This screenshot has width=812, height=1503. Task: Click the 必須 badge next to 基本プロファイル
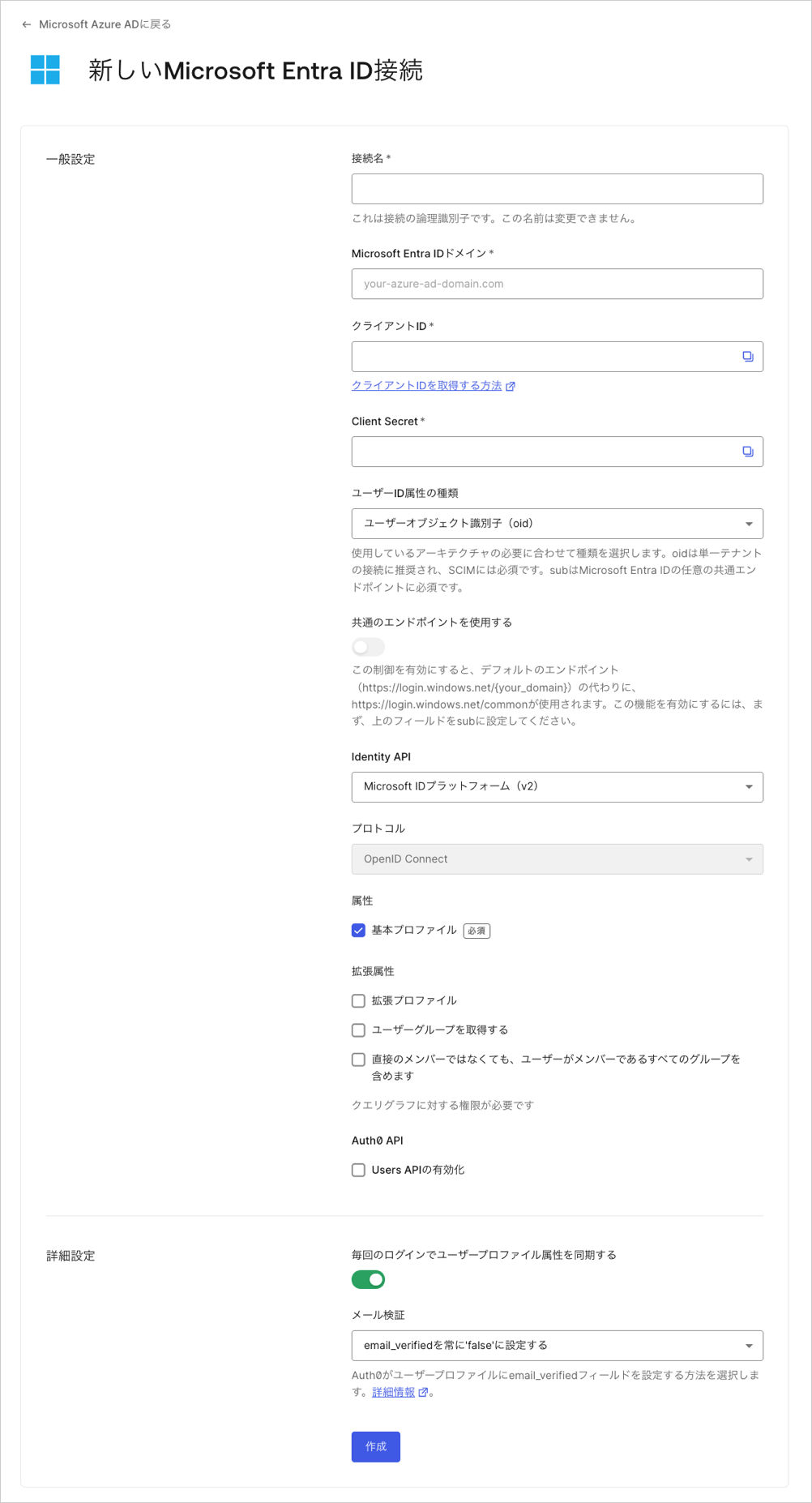click(x=477, y=931)
